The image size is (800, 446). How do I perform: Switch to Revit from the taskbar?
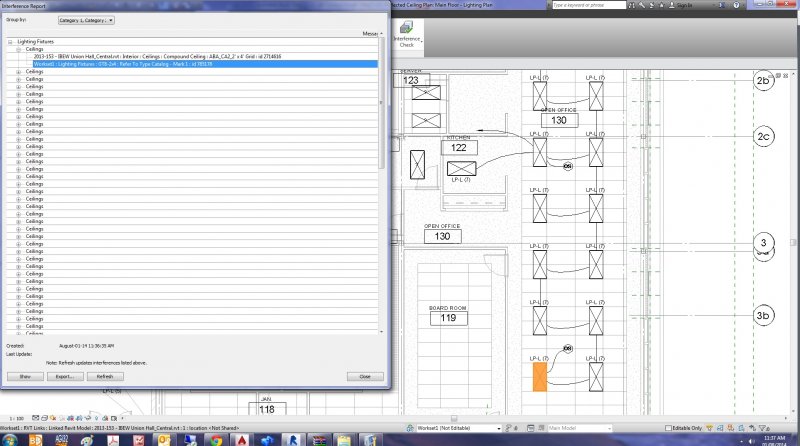pos(293,440)
